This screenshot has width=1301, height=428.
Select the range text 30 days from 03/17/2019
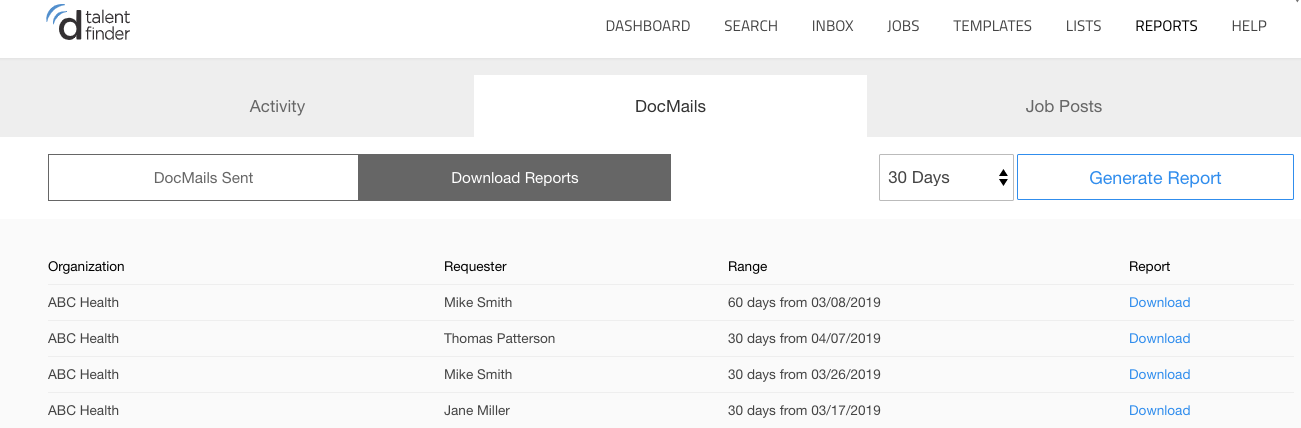(804, 410)
